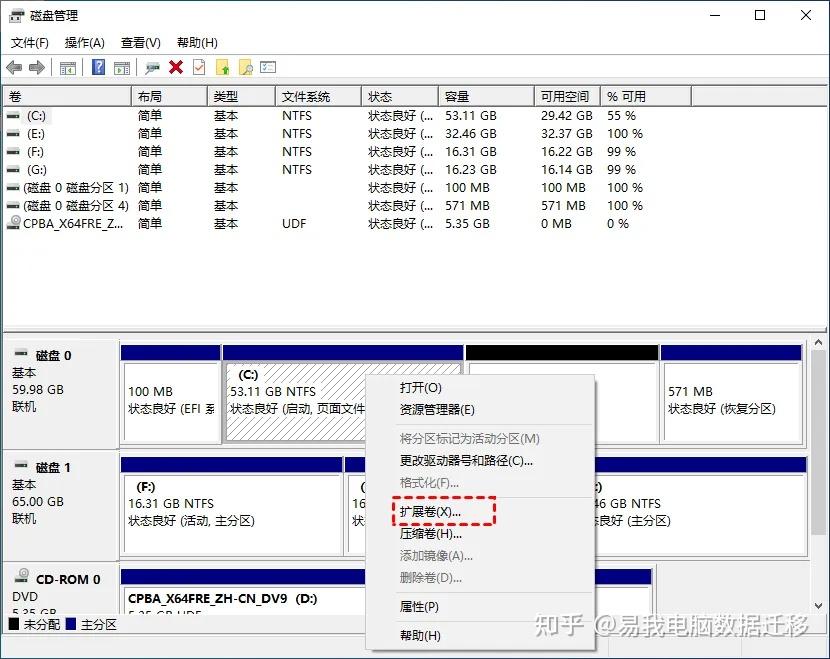
Task: Select the 100 MB EFI partition block
Action: (170, 394)
